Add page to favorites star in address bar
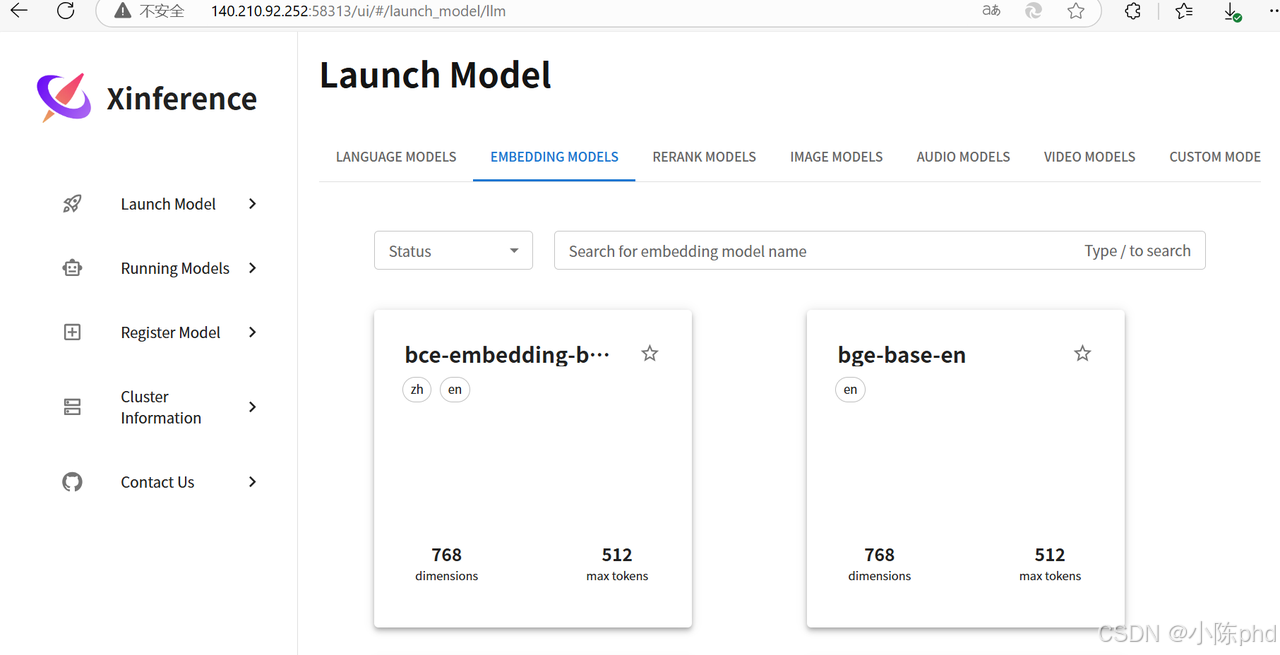 pyautogui.click(x=1076, y=11)
